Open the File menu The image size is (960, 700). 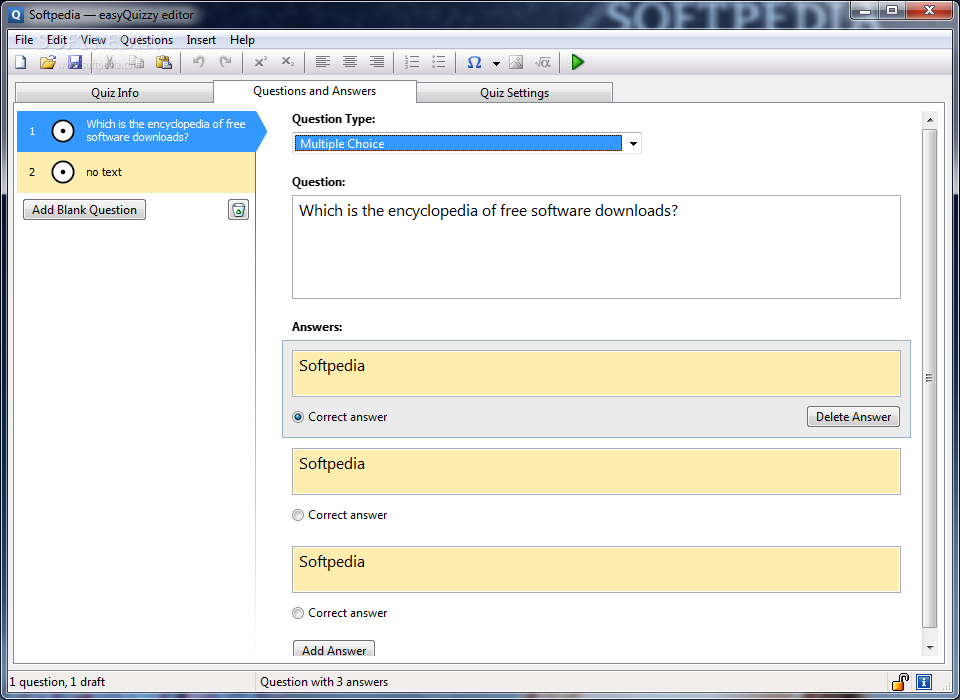pyautogui.click(x=24, y=40)
